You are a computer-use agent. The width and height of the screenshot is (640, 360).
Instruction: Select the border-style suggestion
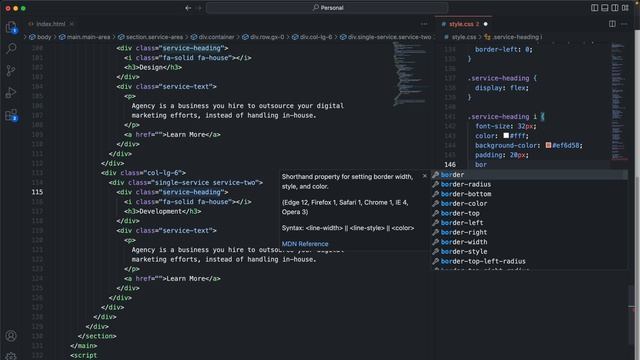pos(529,251)
